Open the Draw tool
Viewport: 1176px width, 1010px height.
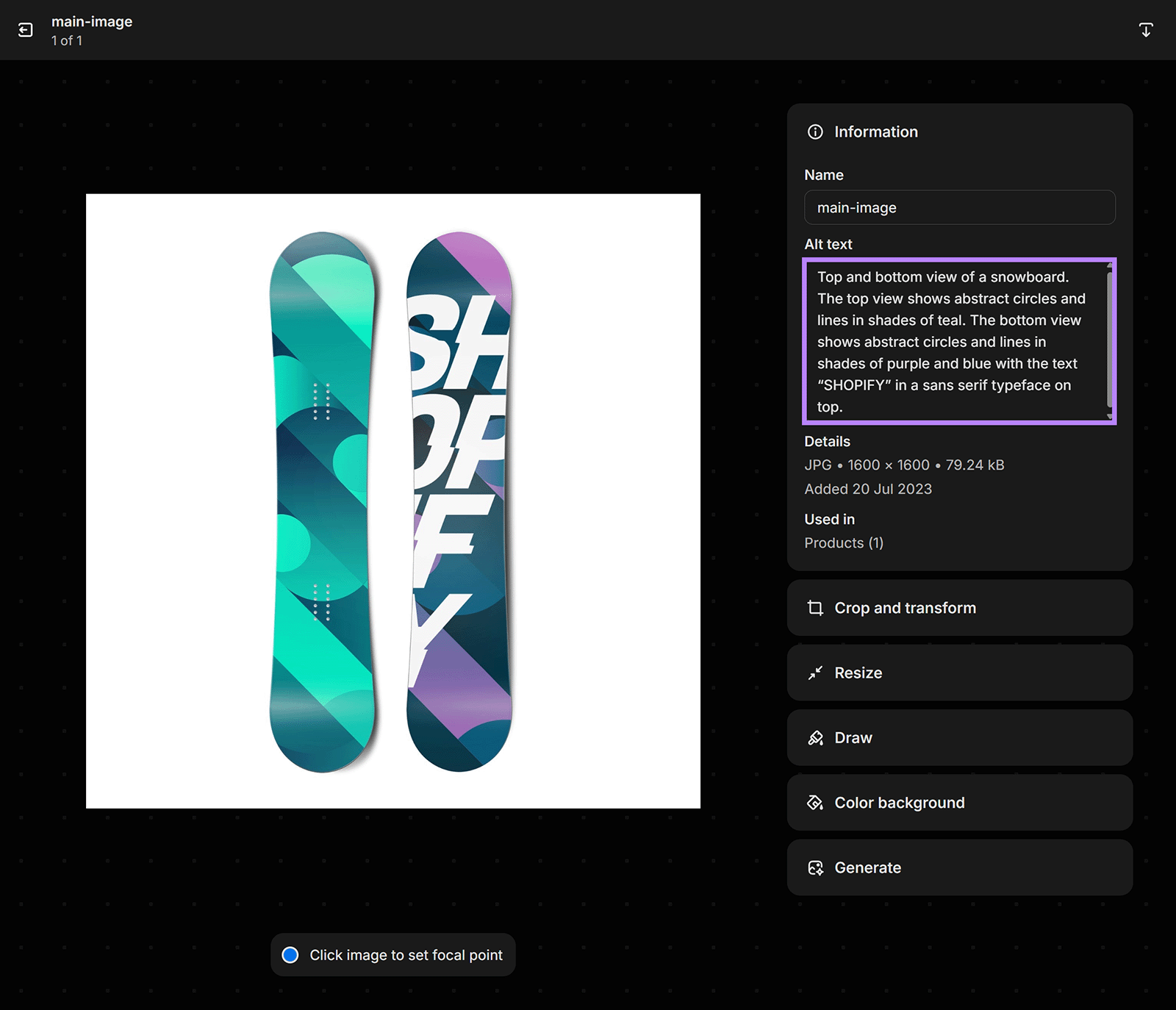click(959, 737)
